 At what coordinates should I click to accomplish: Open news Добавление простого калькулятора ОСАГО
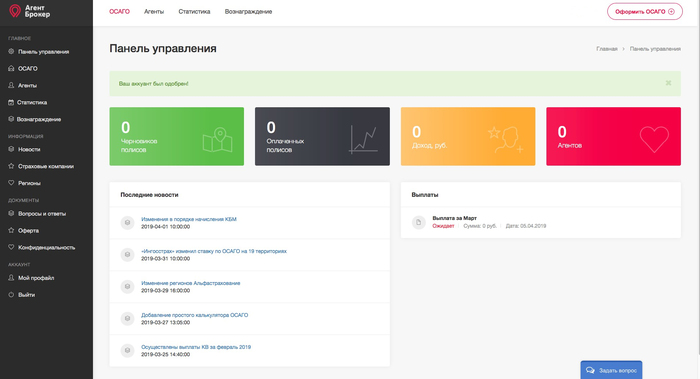tap(195, 315)
